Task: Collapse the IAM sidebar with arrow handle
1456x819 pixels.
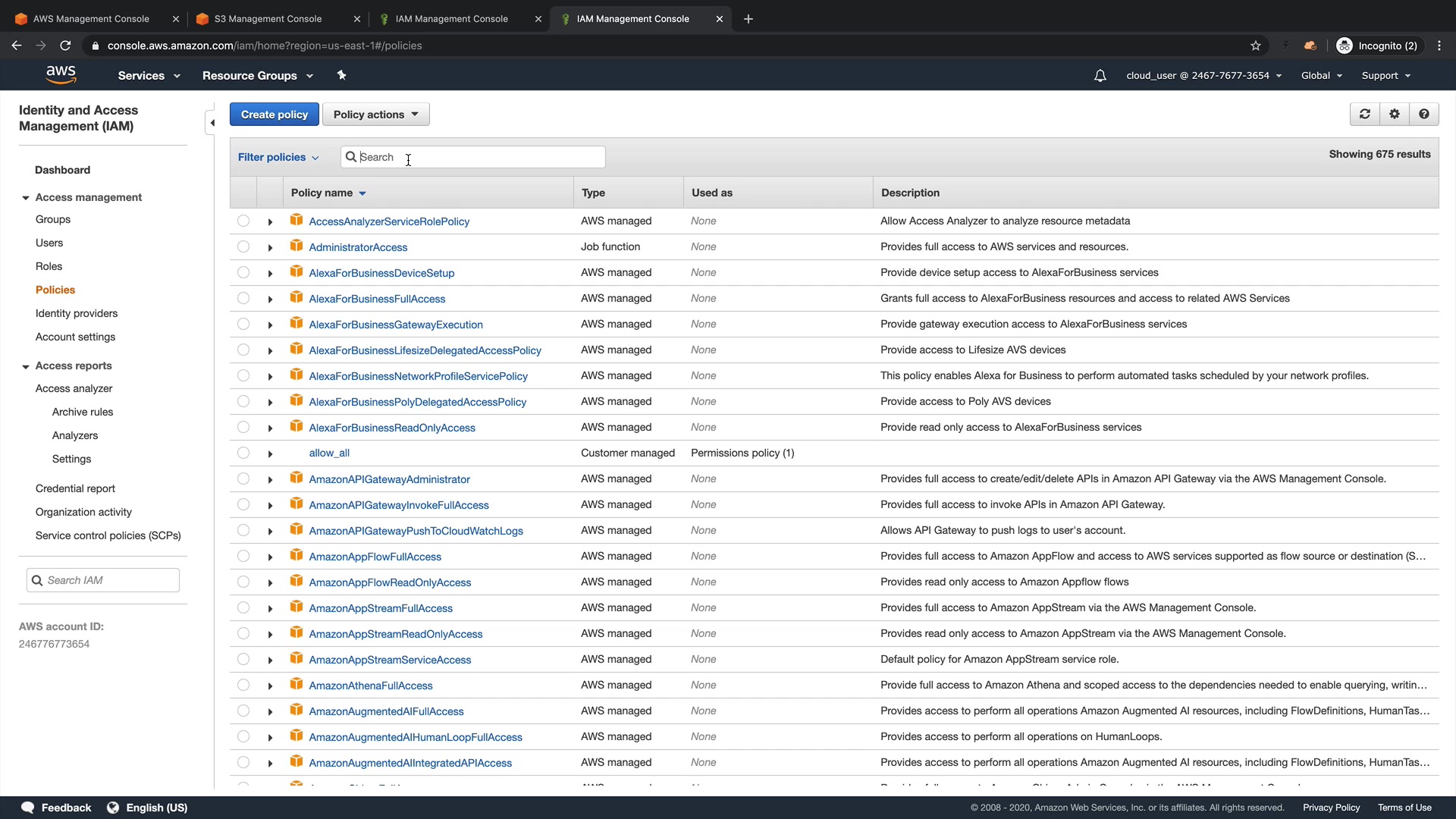Action: click(x=212, y=123)
